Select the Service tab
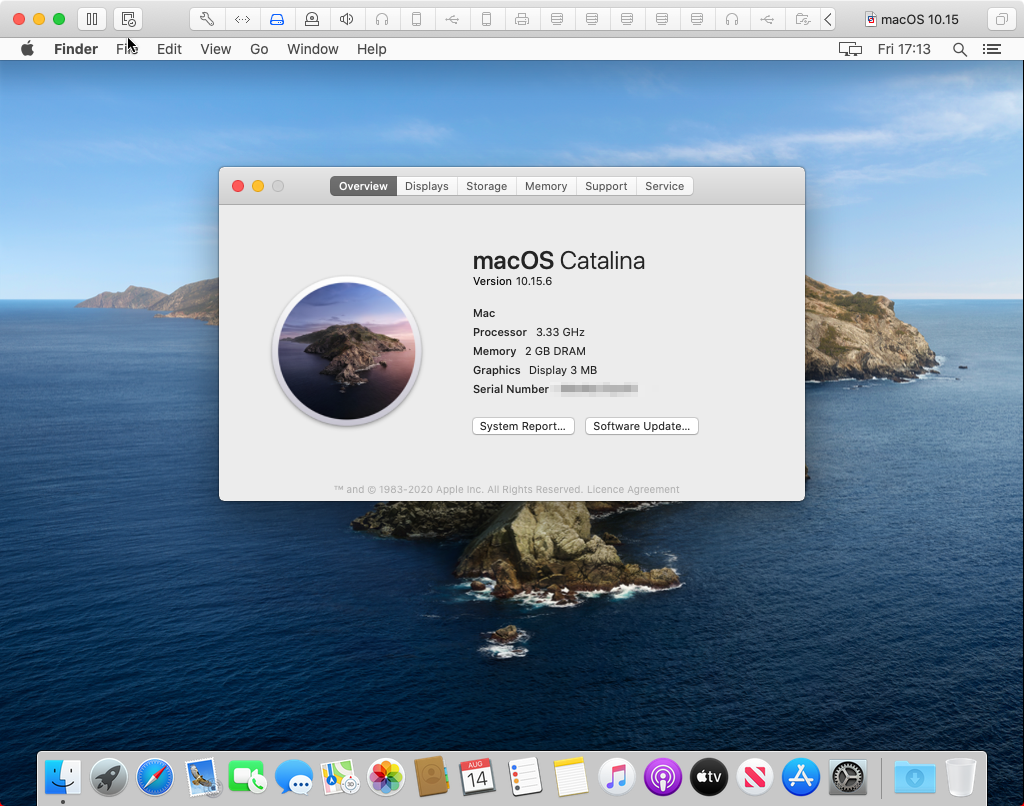Viewport: 1024px width, 806px height. pyautogui.click(x=664, y=185)
